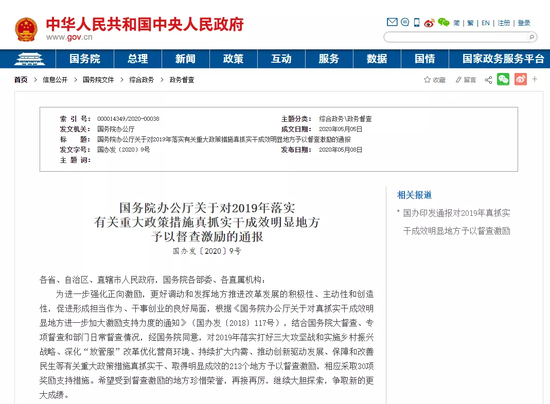
Task: Click the 收藏 star icon
Action: pos(427,80)
